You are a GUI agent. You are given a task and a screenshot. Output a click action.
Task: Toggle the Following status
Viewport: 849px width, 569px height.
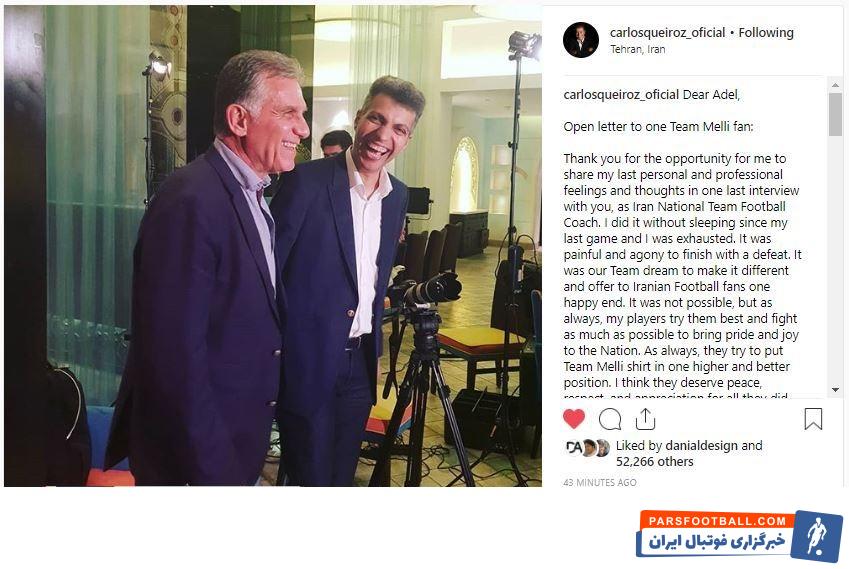pos(766,32)
